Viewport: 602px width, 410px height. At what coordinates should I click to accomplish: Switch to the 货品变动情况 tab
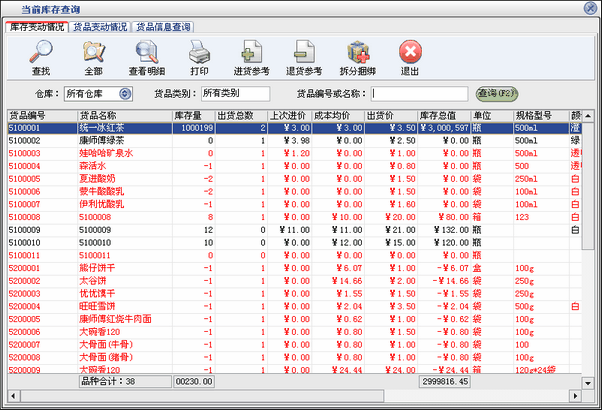99,27
